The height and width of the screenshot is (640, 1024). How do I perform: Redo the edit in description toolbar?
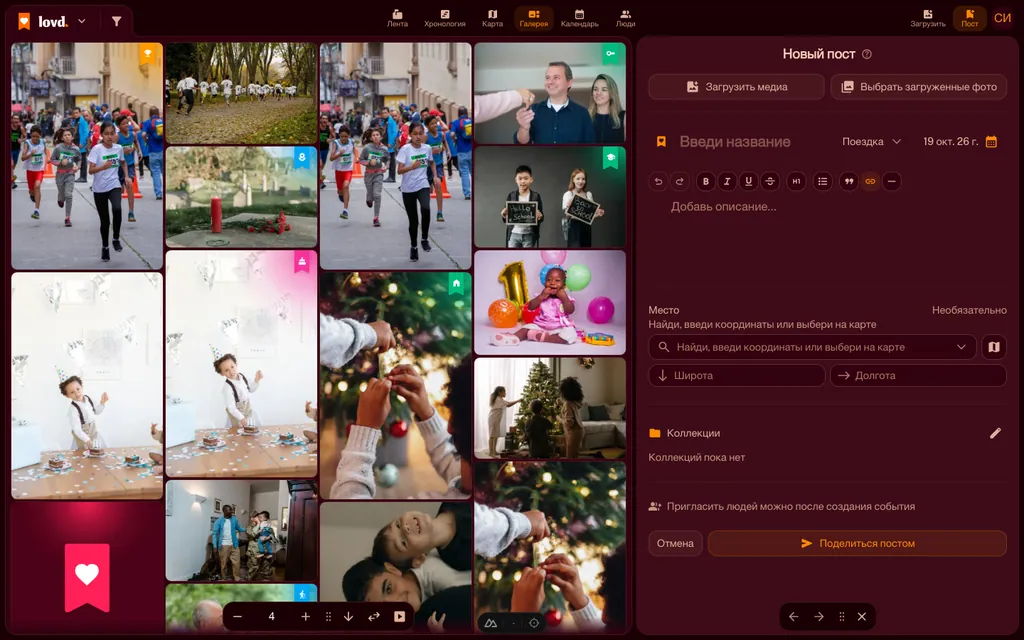[x=680, y=182]
